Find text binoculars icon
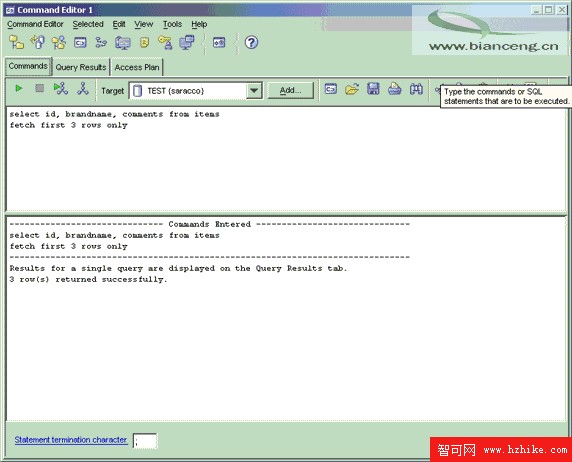Image resolution: width=572 pixels, height=462 pixels. 416,89
